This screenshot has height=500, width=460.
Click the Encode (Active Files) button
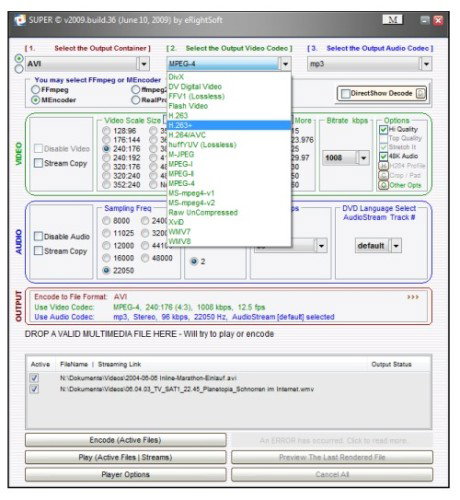(x=125, y=440)
